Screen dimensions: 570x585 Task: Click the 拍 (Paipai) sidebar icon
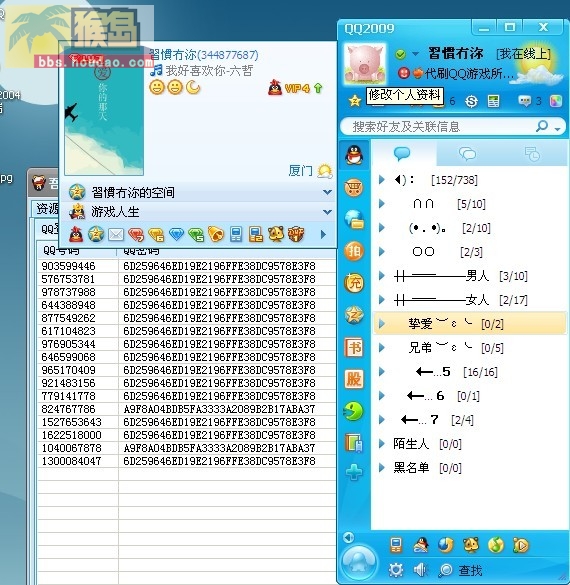pyautogui.click(x=354, y=251)
